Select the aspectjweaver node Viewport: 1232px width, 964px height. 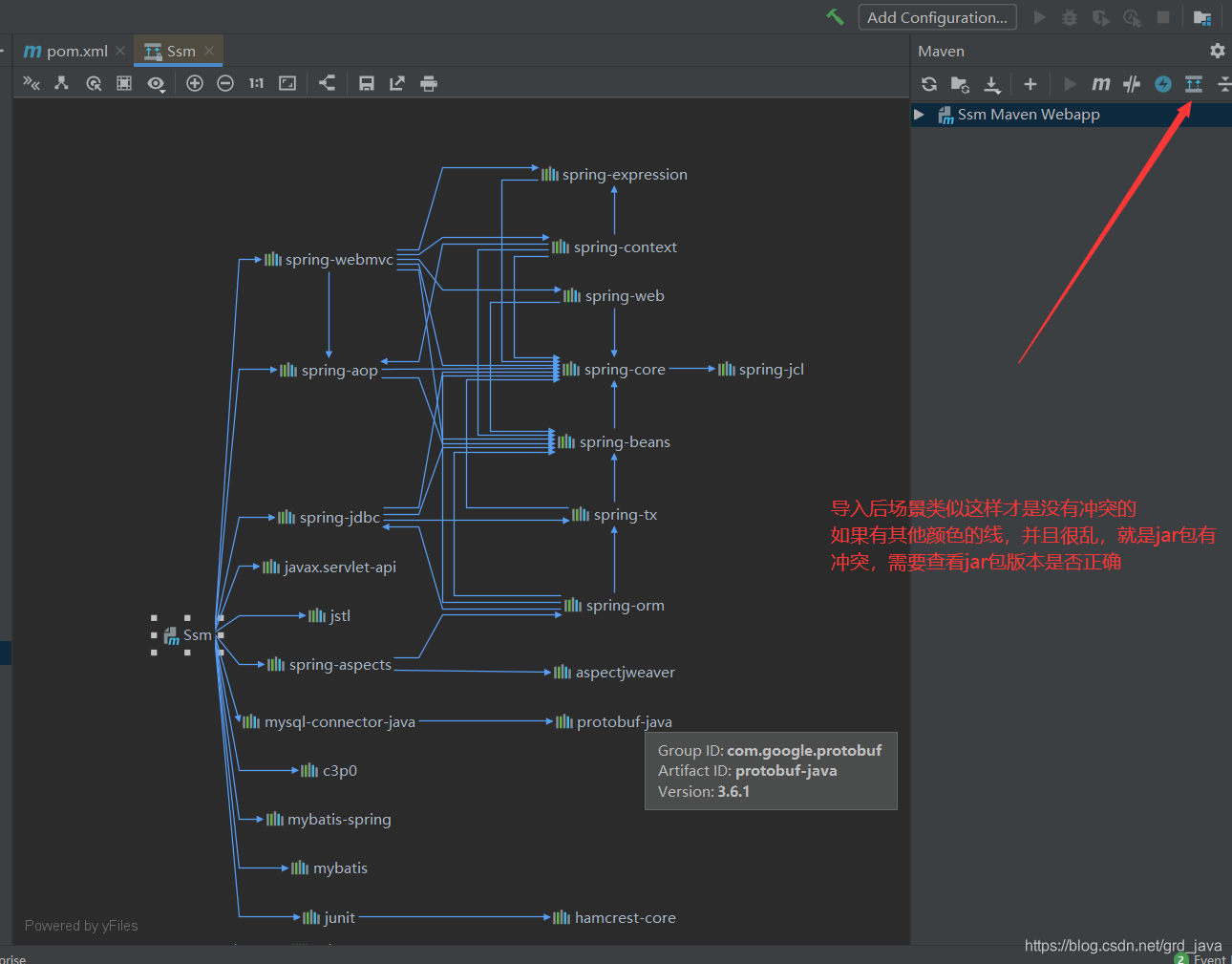click(614, 672)
